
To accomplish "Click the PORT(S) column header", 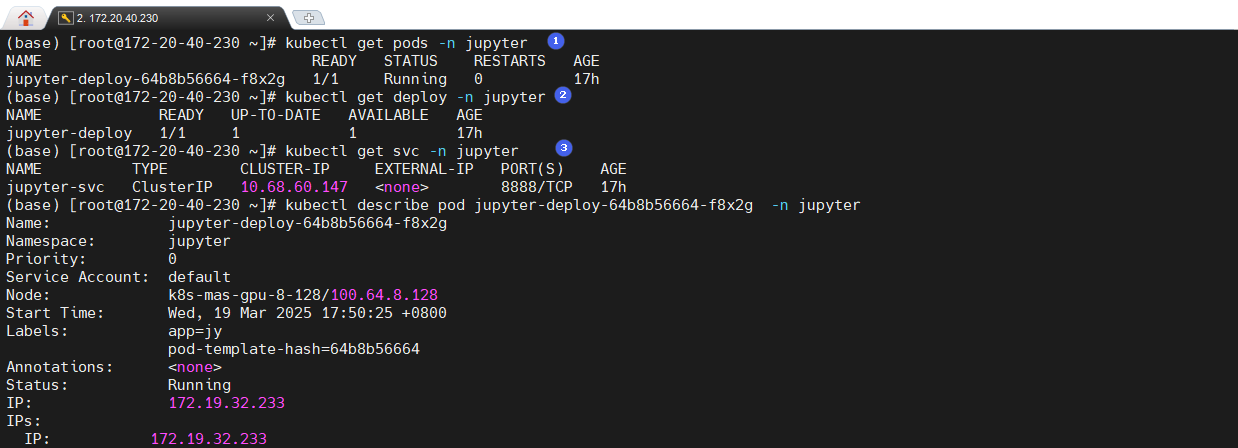I will [x=532, y=169].
